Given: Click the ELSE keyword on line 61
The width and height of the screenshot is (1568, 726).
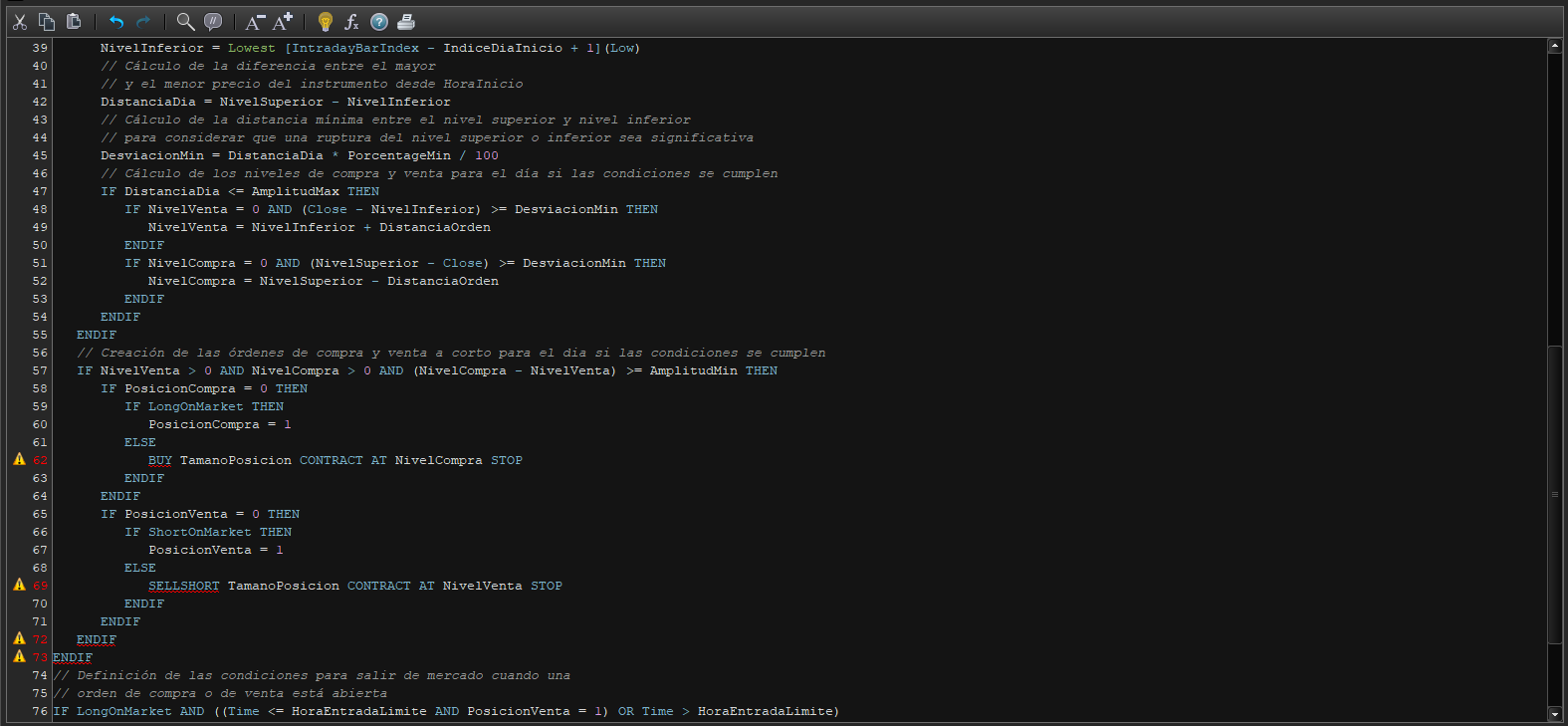Looking at the screenshot, I should pyautogui.click(x=140, y=442).
